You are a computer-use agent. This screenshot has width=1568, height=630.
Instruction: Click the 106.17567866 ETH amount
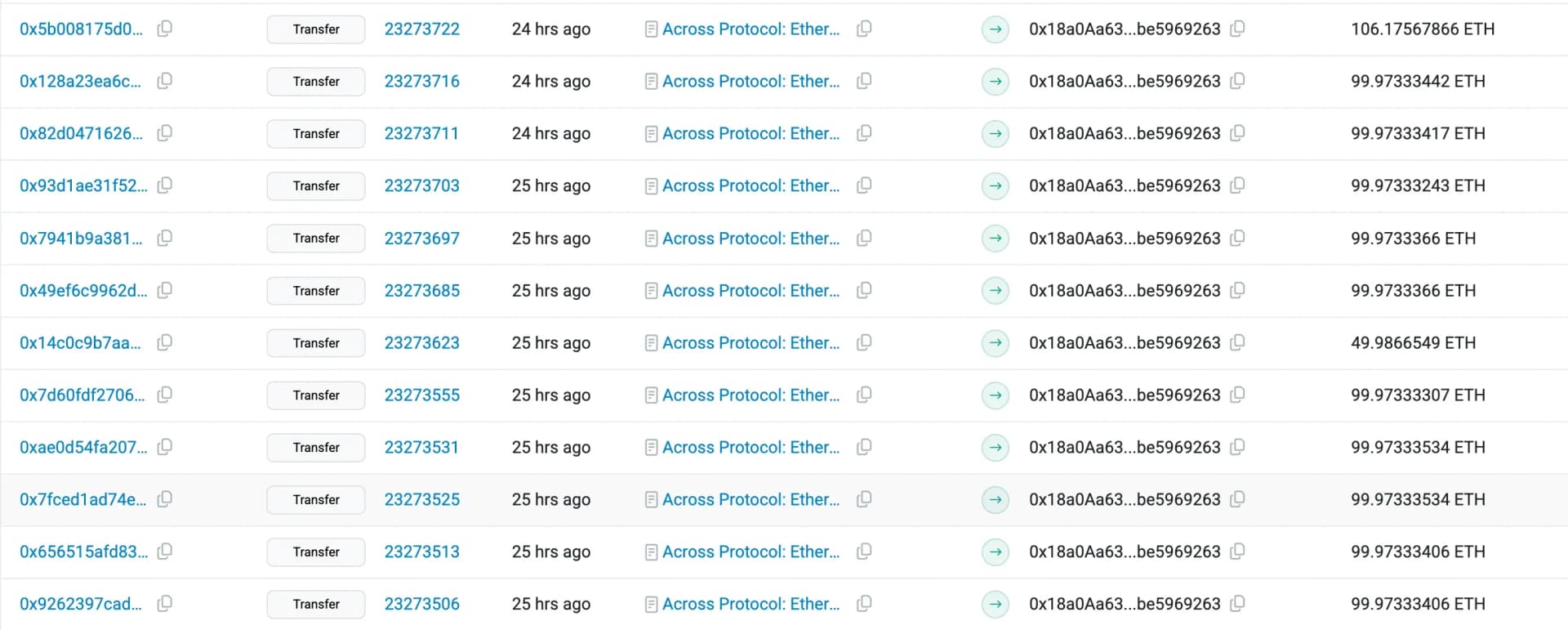point(1423,29)
